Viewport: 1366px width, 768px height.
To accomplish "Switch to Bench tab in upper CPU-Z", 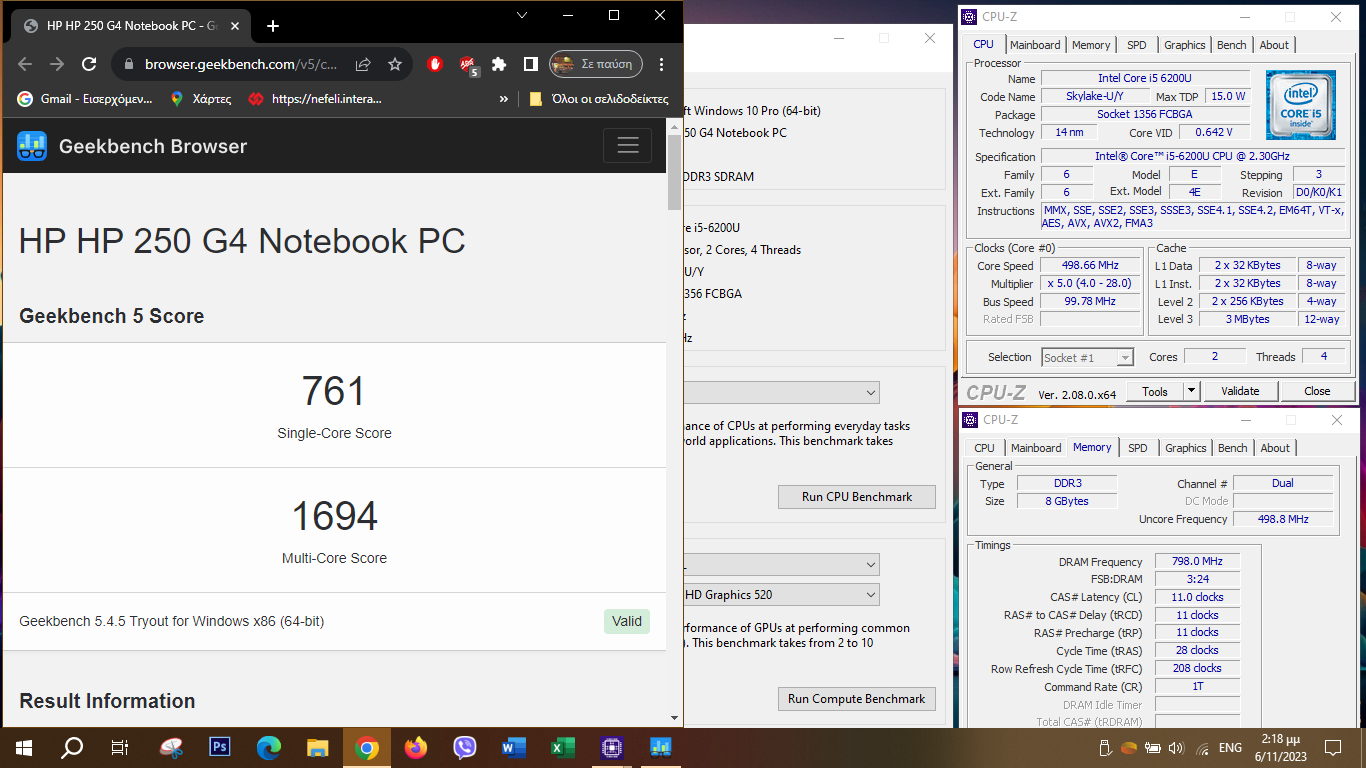I will (1232, 45).
